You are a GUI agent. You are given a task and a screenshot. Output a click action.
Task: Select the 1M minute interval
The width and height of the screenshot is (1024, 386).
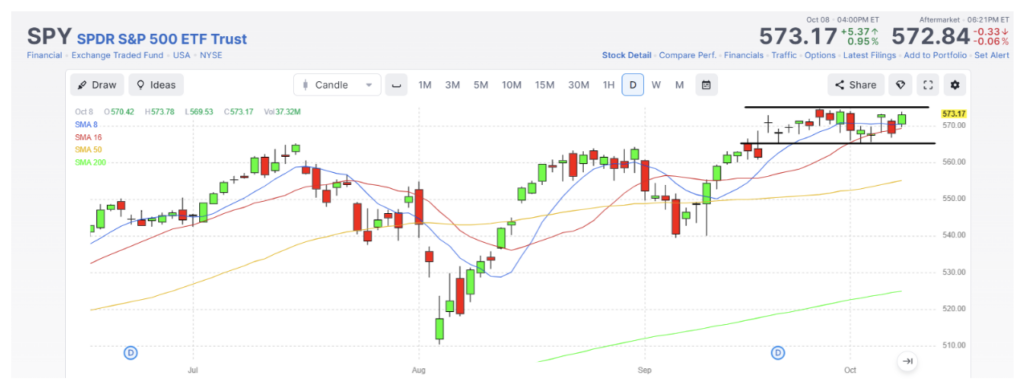pyautogui.click(x=425, y=85)
